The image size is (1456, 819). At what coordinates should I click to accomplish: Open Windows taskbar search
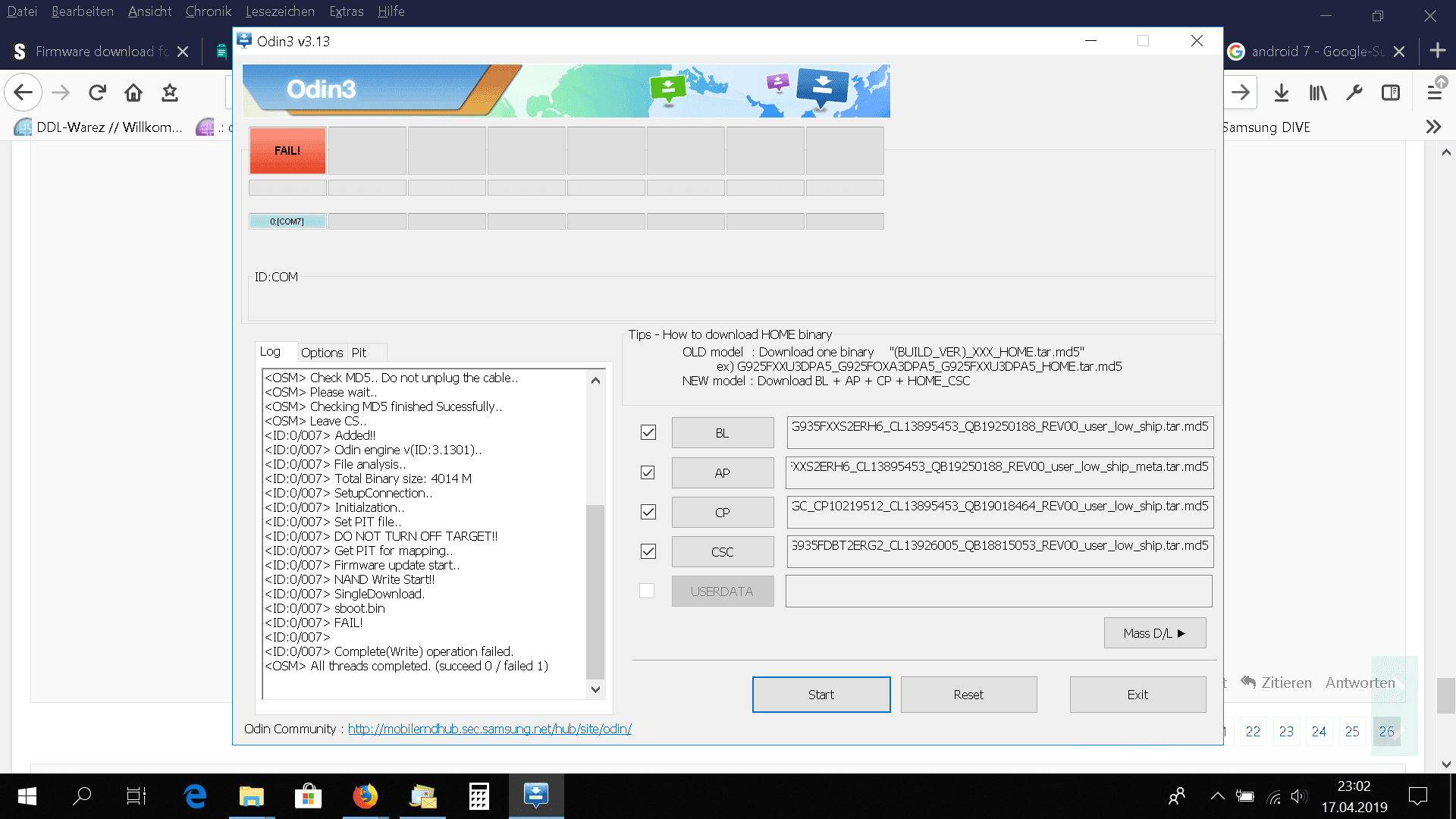82,796
